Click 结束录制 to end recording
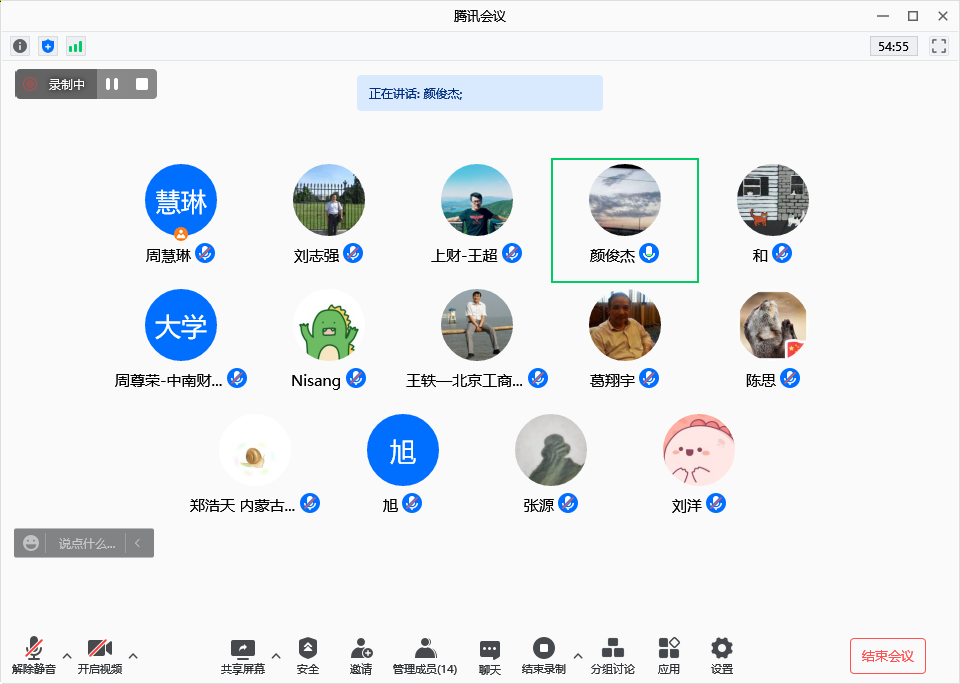 (x=544, y=655)
